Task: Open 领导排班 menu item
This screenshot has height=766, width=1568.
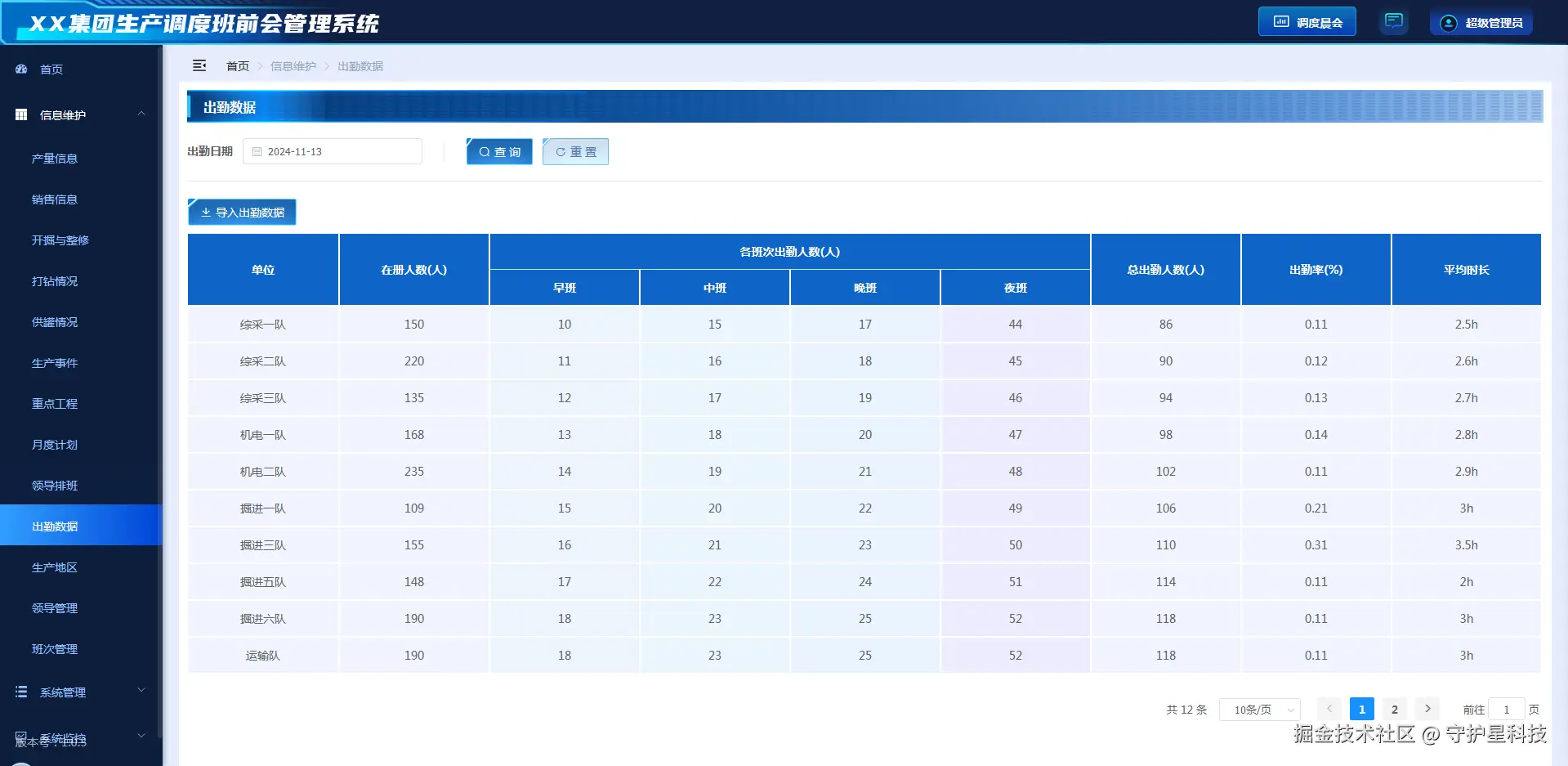Action: [x=55, y=486]
